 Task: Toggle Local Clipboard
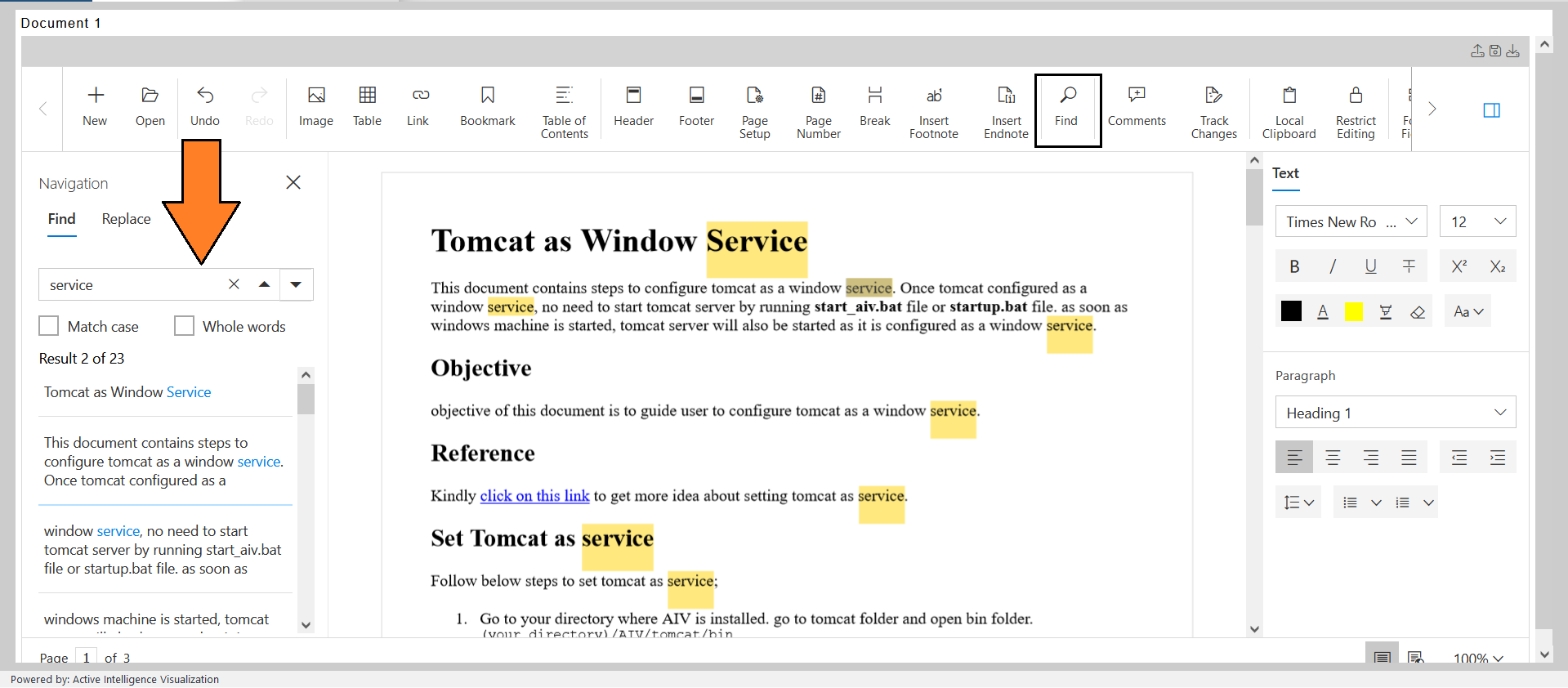pyautogui.click(x=1289, y=112)
